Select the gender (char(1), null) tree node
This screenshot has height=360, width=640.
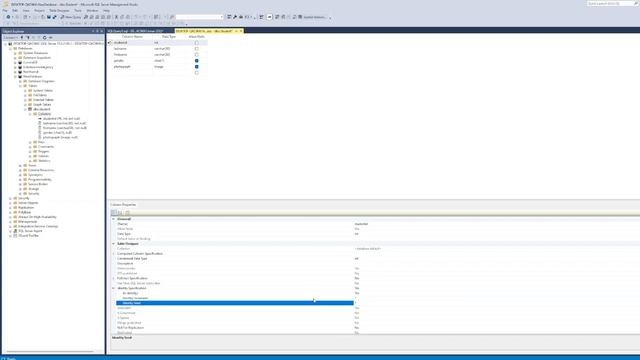57,133
